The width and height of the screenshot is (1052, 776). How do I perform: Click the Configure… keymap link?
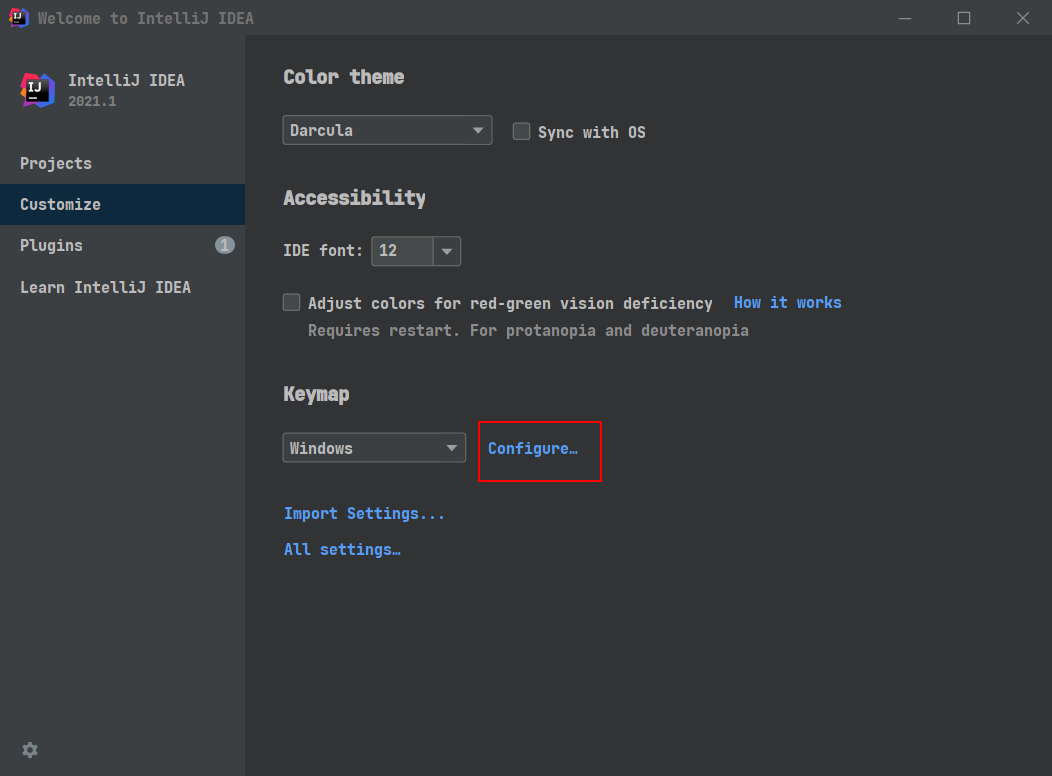pos(533,448)
